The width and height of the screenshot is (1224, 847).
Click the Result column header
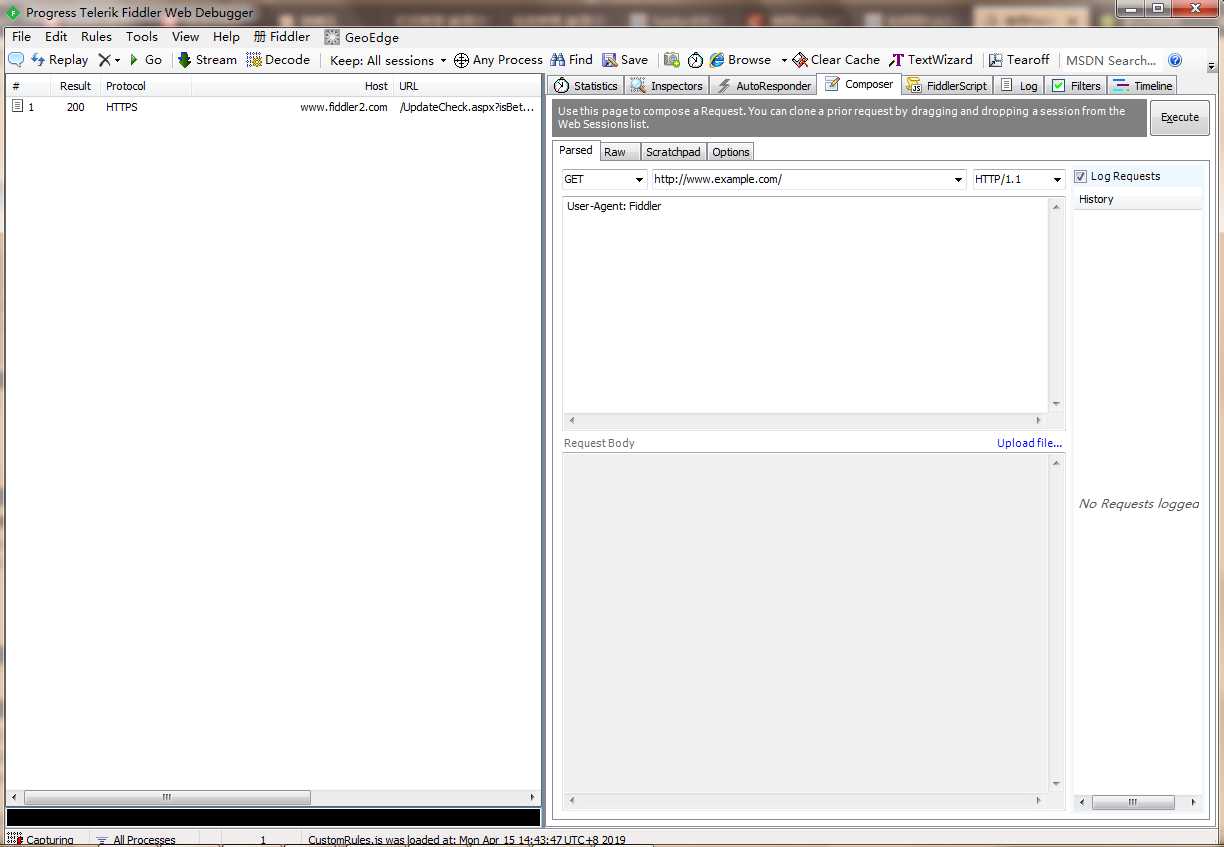[75, 86]
